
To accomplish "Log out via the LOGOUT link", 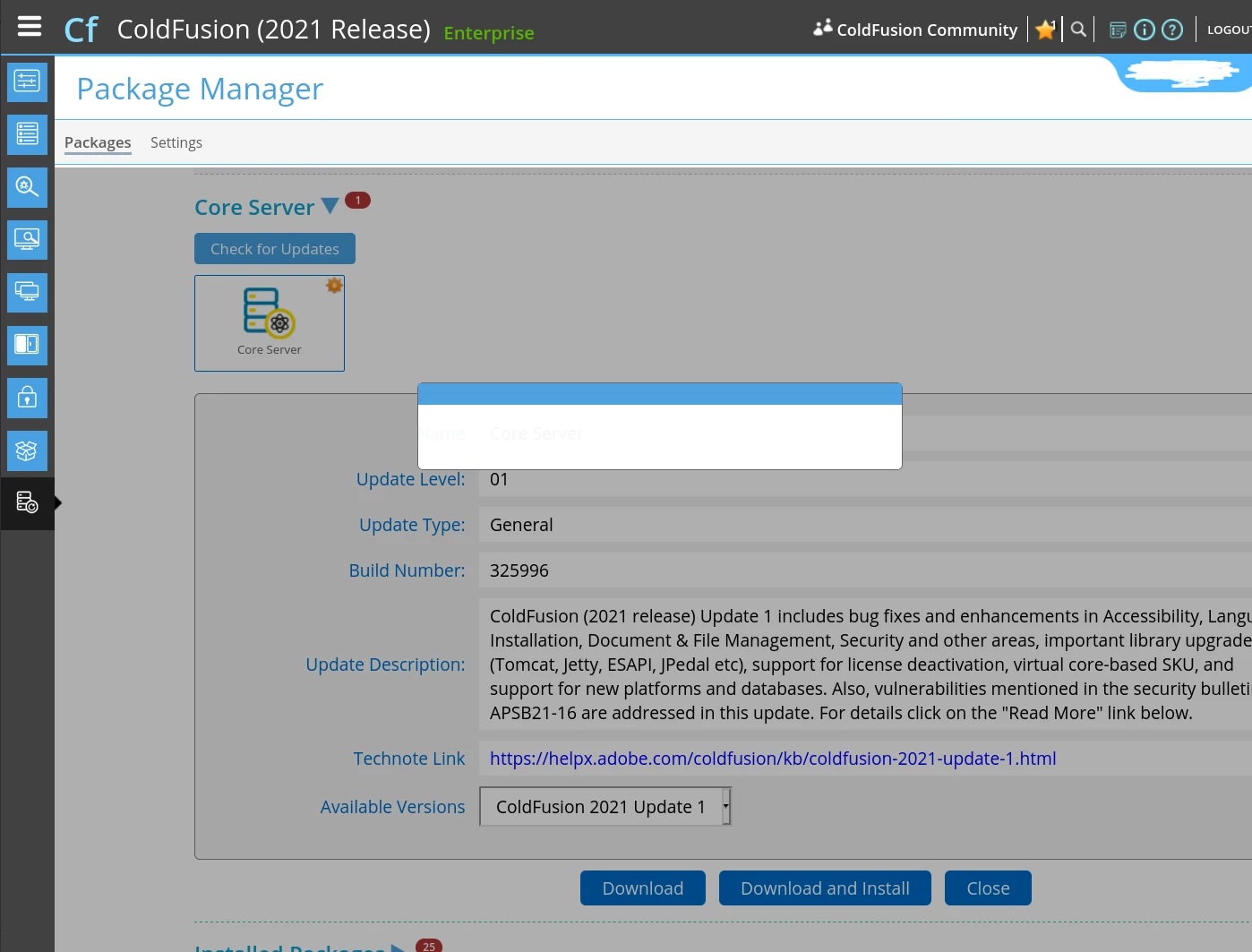I will point(1229,30).
